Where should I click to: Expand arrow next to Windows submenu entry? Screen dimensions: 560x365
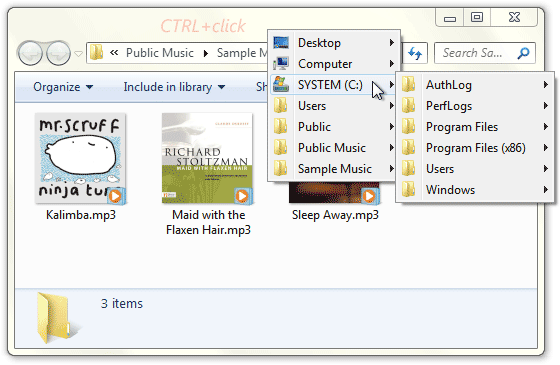coord(545,190)
